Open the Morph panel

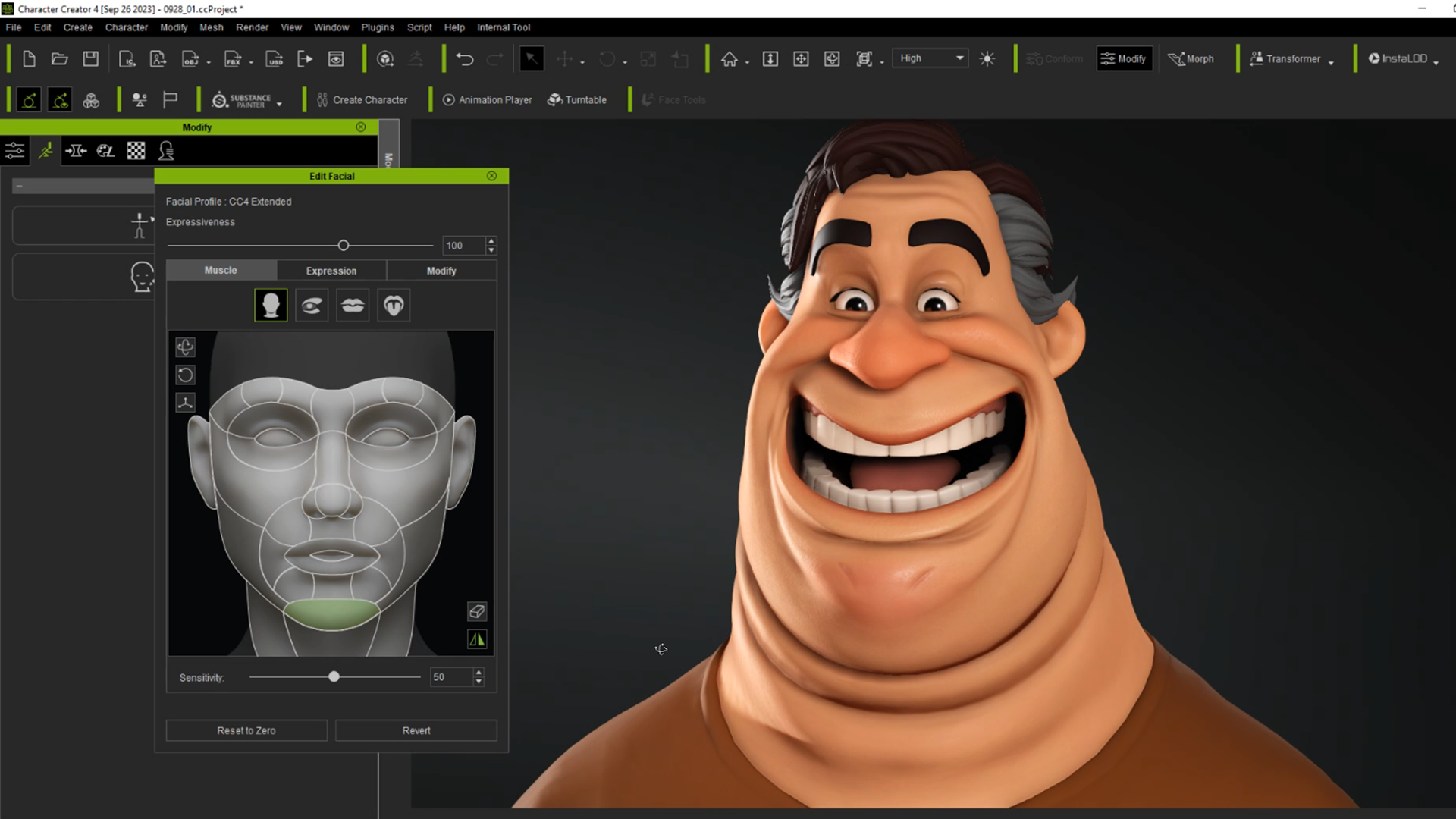click(1191, 58)
